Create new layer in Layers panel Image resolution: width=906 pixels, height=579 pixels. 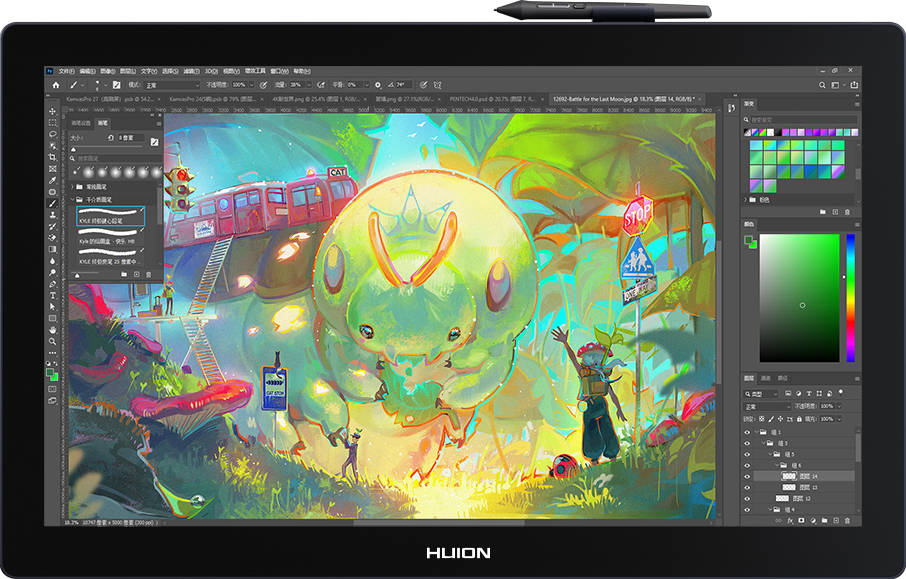pos(836,521)
